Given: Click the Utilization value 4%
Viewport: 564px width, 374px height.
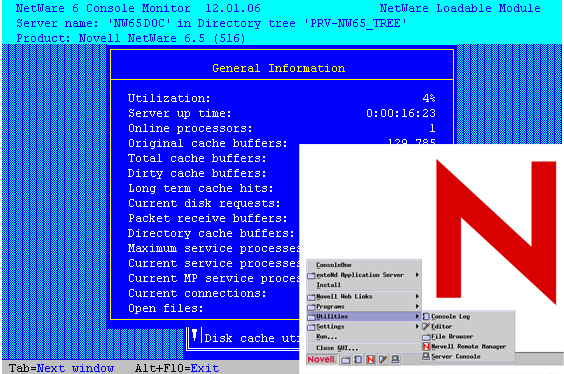Looking at the screenshot, I should (x=429, y=98).
